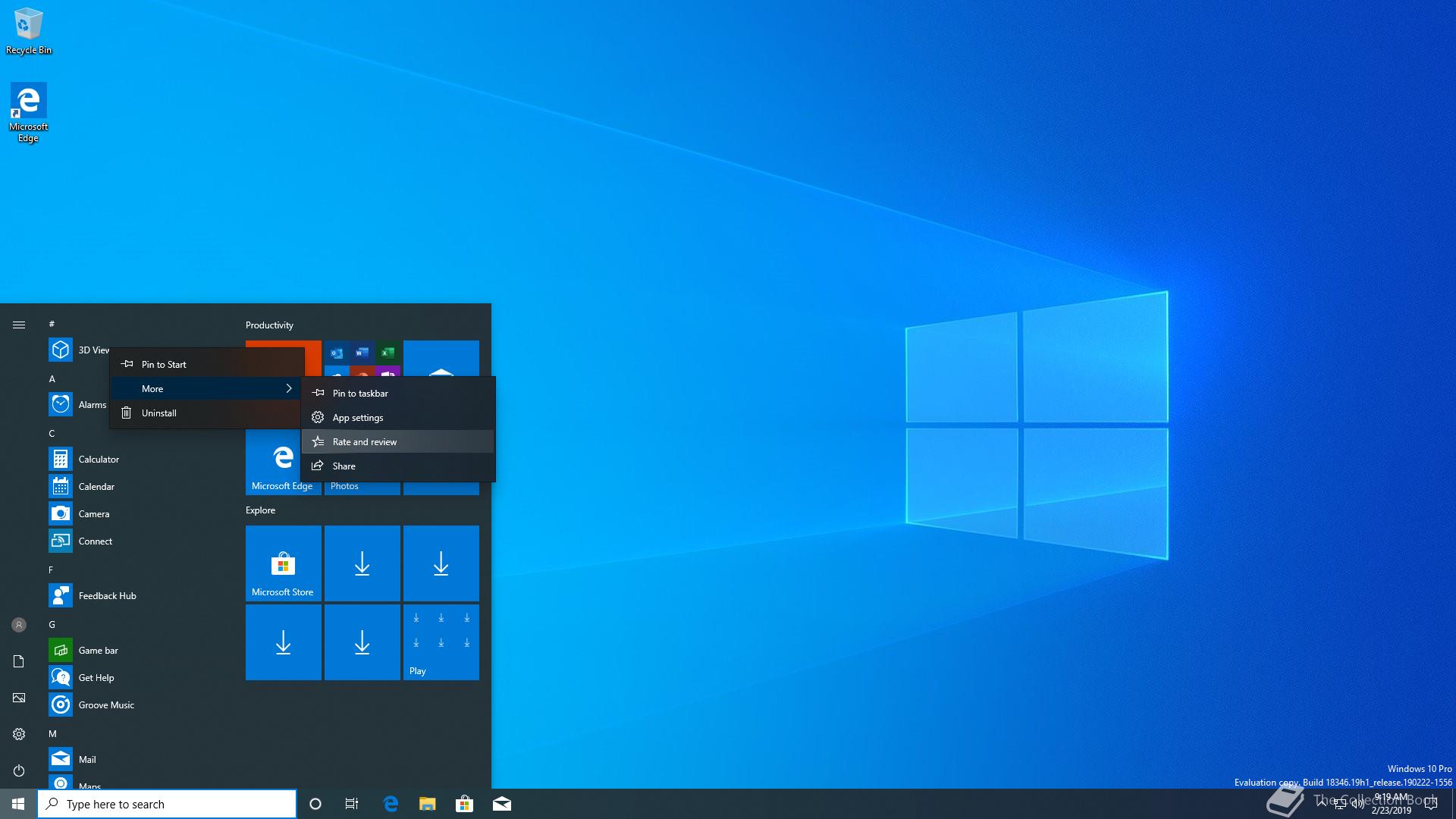The image size is (1456, 819).
Task: Open Calculator from the app list
Action: [x=99, y=460]
